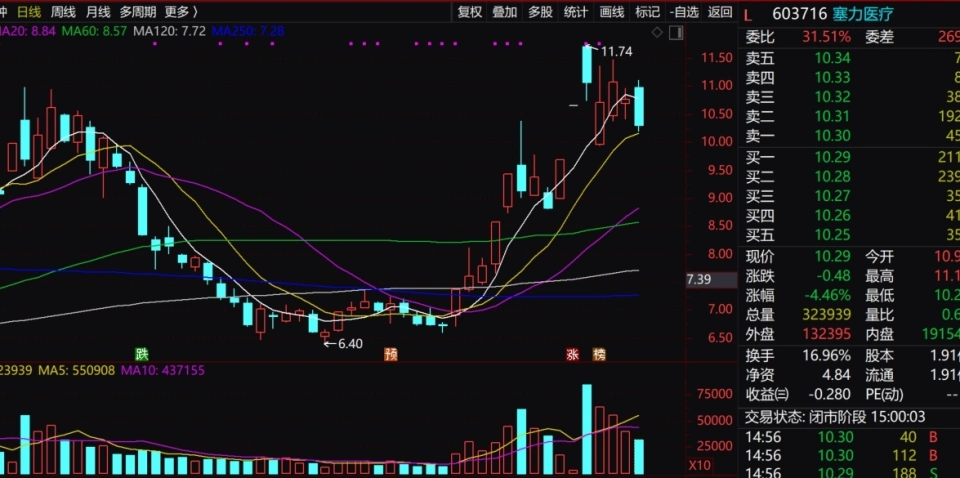Screen dimensions: 960x478
Task: Click the 返回 back button
Action: click(720, 12)
